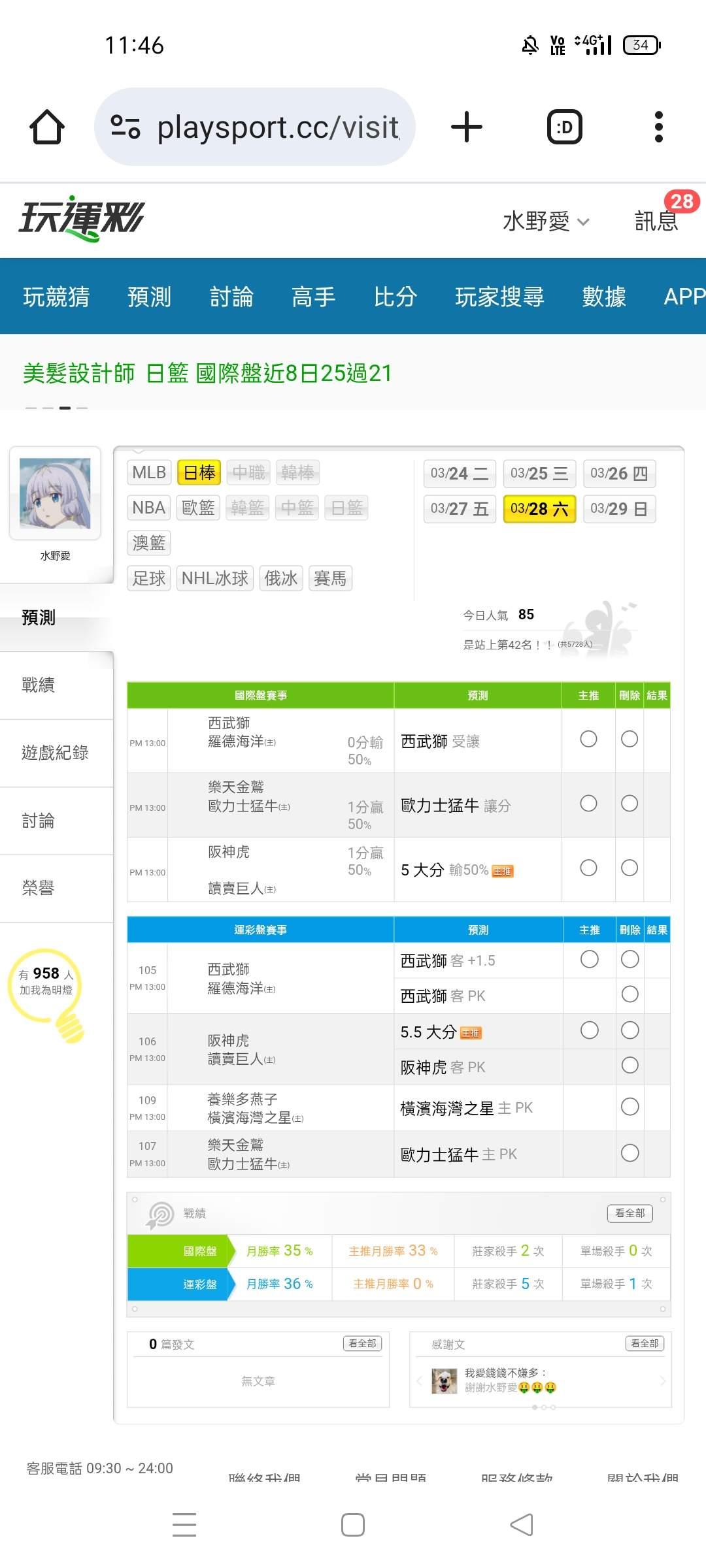The height and width of the screenshot is (1568, 706).
Task: Open a new browser tab with plus icon
Action: tap(467, 127)
